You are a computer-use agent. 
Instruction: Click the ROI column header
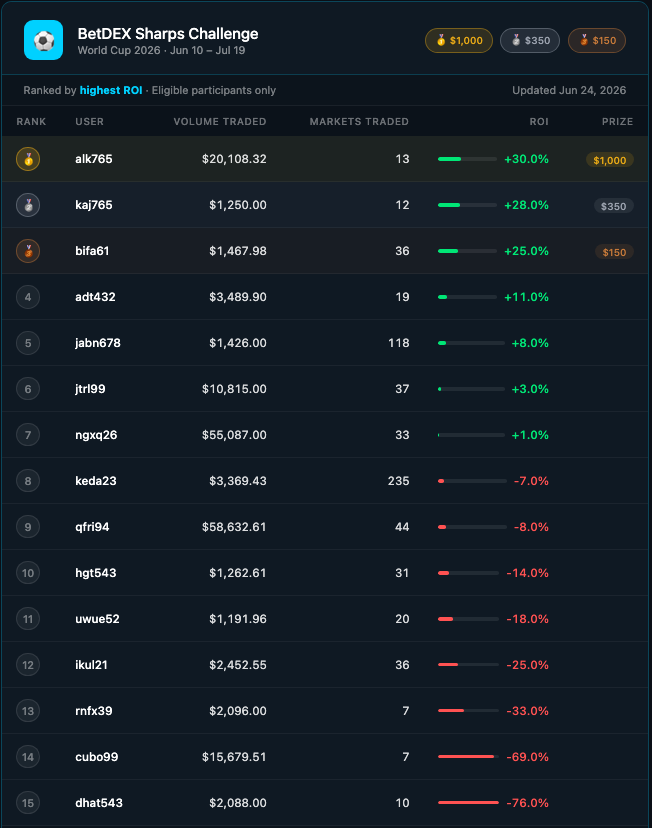[539, 121]
